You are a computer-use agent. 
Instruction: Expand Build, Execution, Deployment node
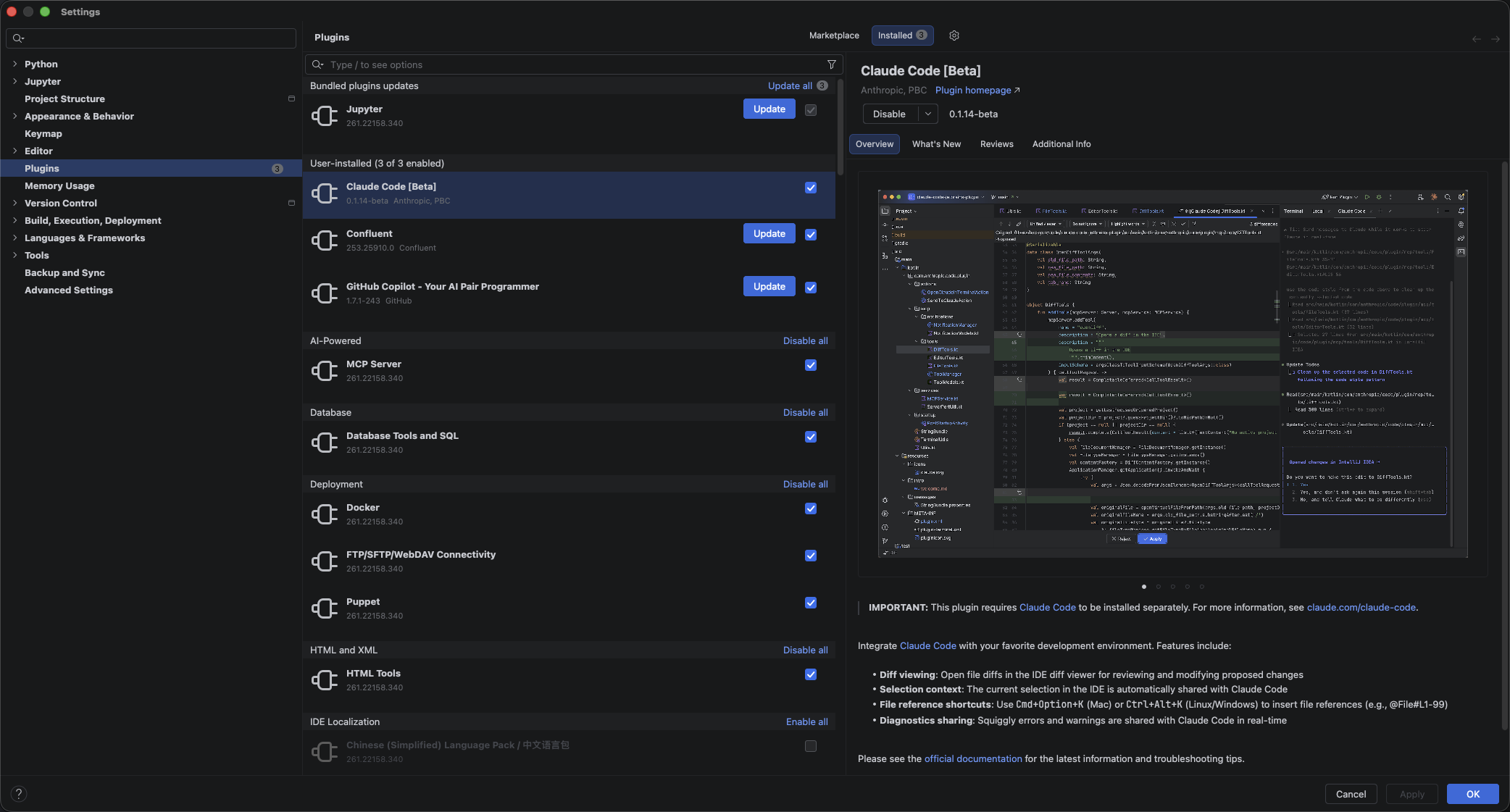click(14, 220)
